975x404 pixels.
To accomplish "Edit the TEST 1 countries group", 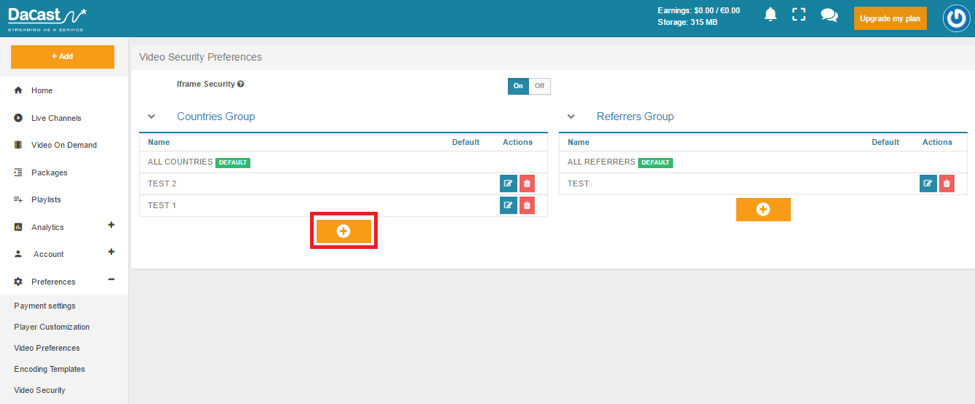I will 509,205.
